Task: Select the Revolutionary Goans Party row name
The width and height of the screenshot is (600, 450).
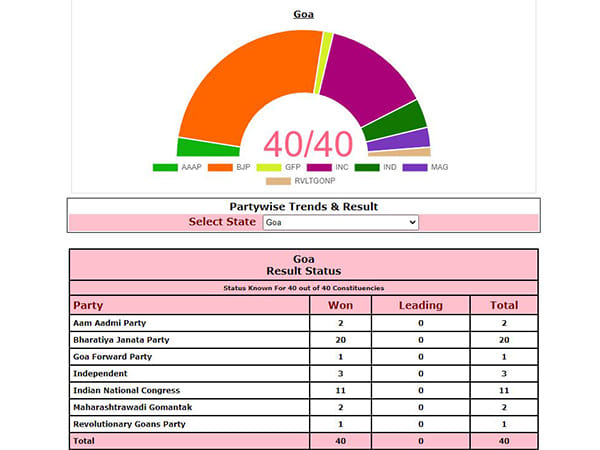Action: 129,424
